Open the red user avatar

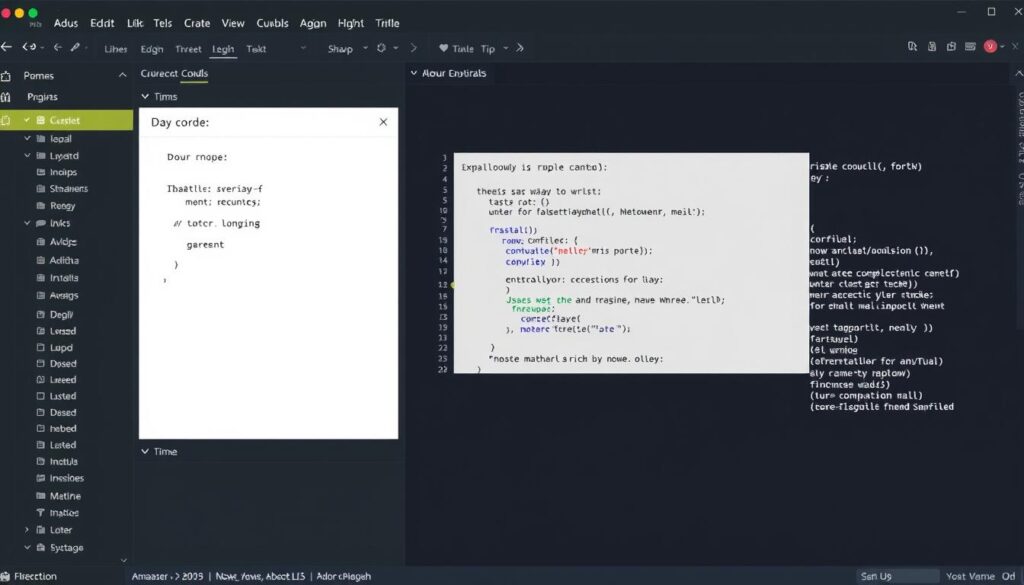pos(991,46)
